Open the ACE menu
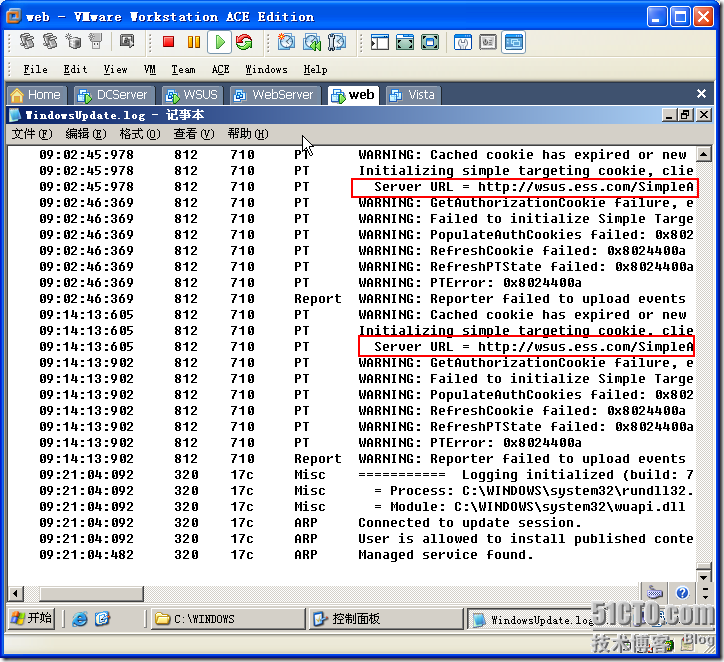The image size is (724, 662). [220, 70]
